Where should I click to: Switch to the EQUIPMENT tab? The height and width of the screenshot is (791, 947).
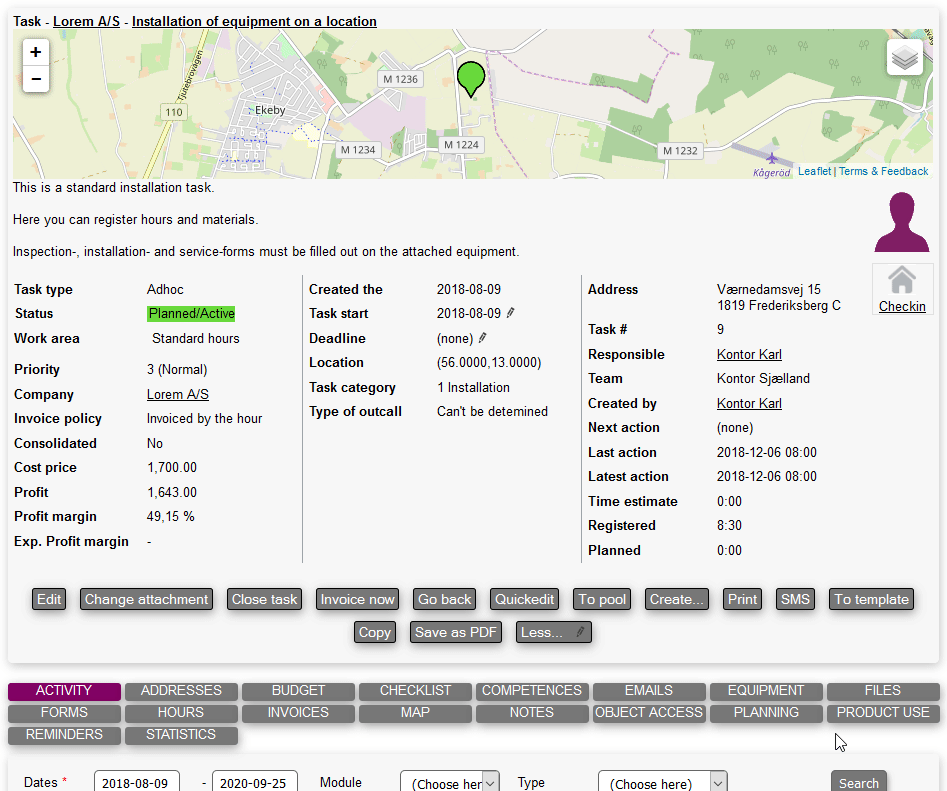(x=766, y=691)
